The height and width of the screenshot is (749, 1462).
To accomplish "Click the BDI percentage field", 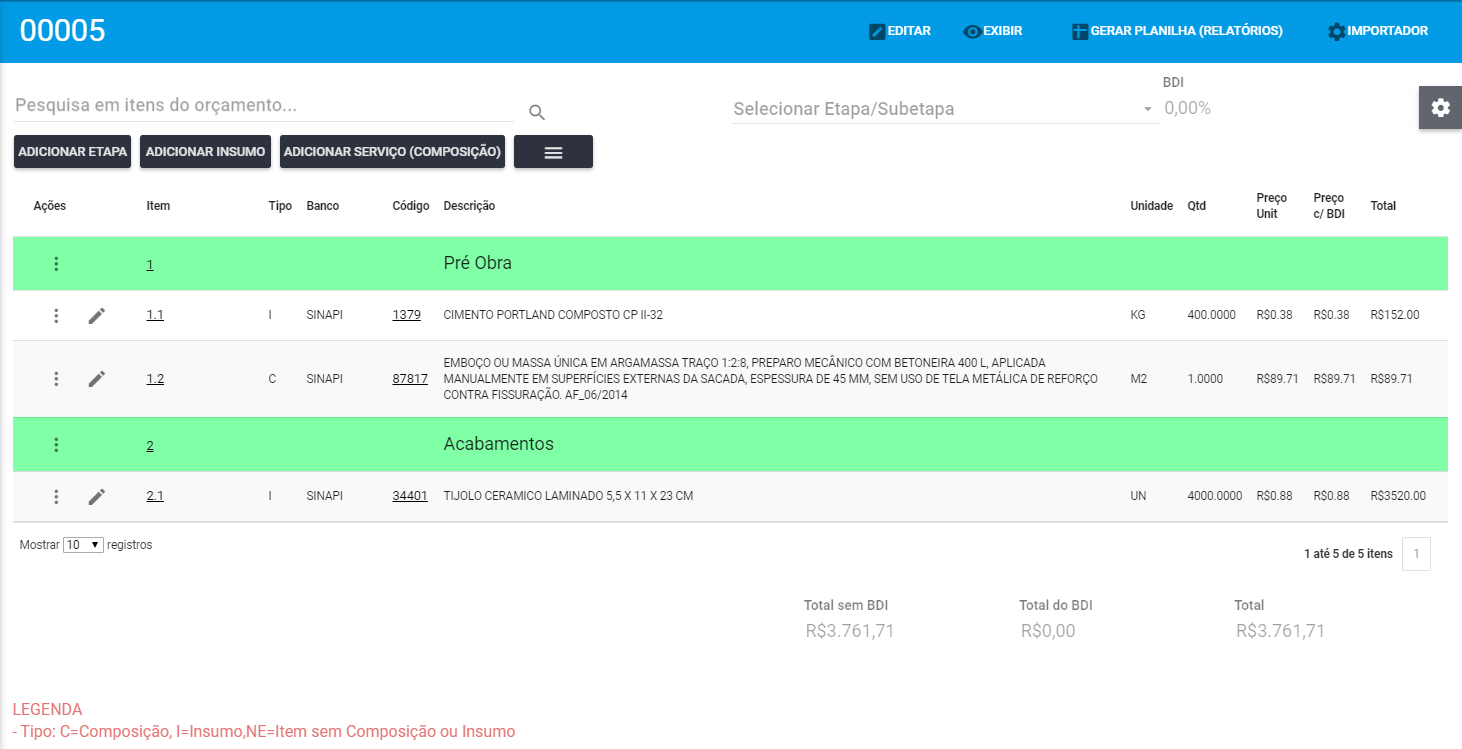I will [1188, 108].
